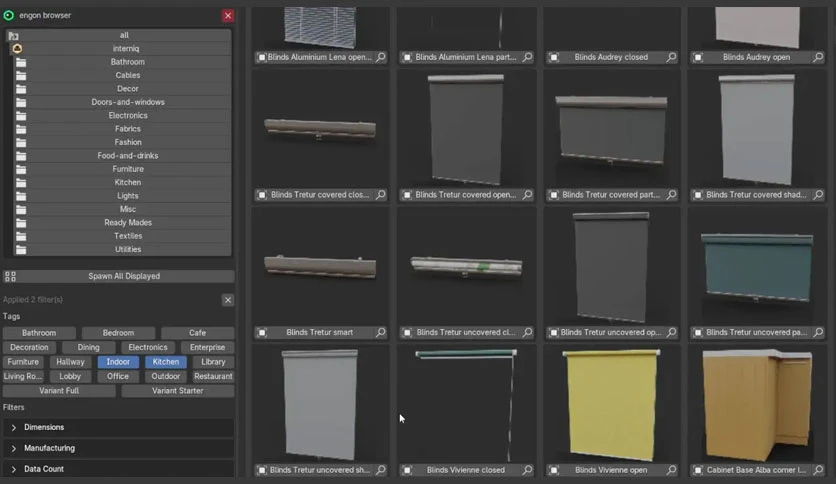Click the magnifier icon for Blinds Tretur uncovered cl
836x484 pixels.
[527, 332]
